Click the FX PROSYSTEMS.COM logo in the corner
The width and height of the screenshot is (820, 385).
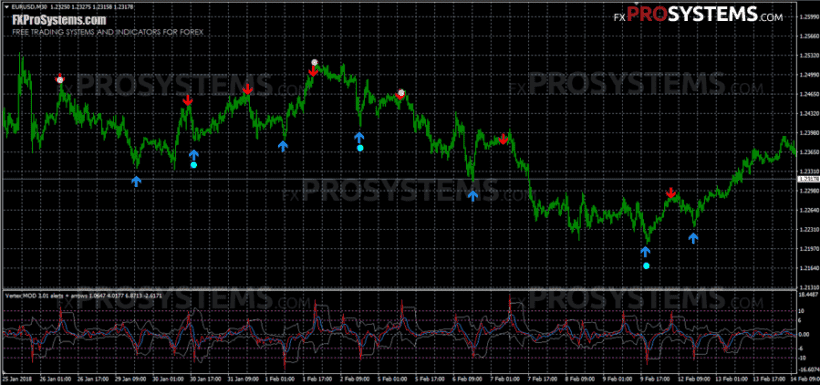click(x=698, y=15)
